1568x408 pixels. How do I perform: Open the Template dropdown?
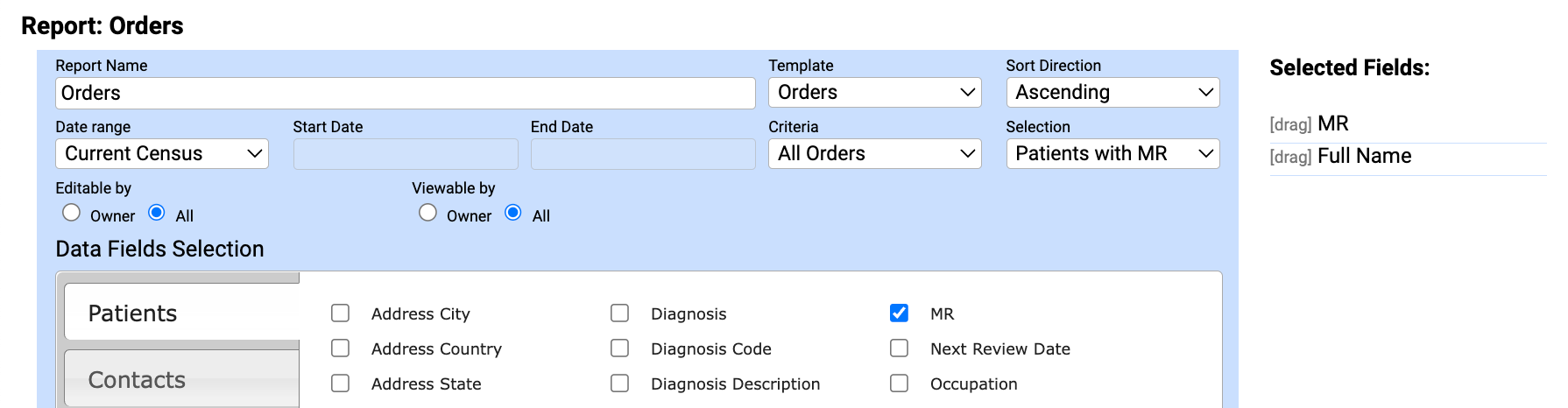point(875,93)
